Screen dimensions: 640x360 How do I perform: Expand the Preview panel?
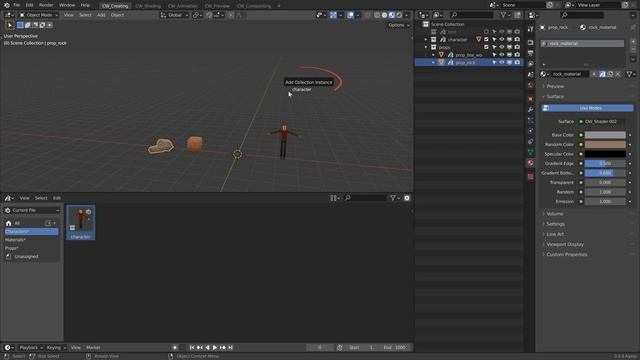click(x=555, y=87)
